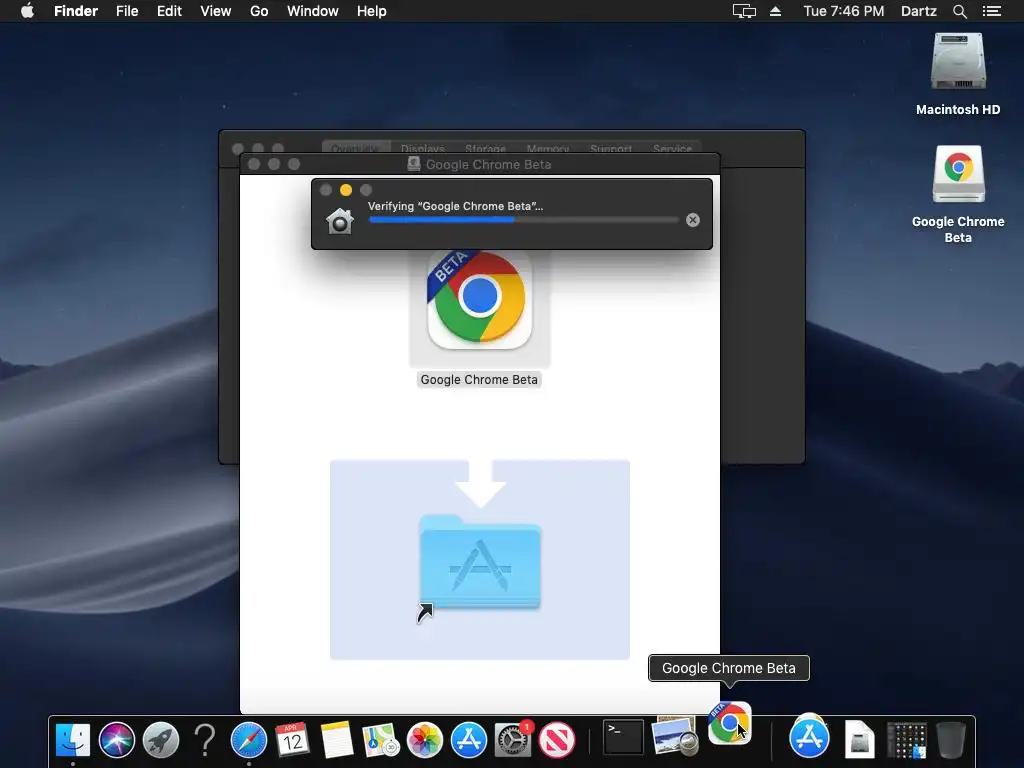Open Applications folder stack in Dock
The width and height of the screenshot is (1024, 768).
pyautogui.click(x=809, y=738)
